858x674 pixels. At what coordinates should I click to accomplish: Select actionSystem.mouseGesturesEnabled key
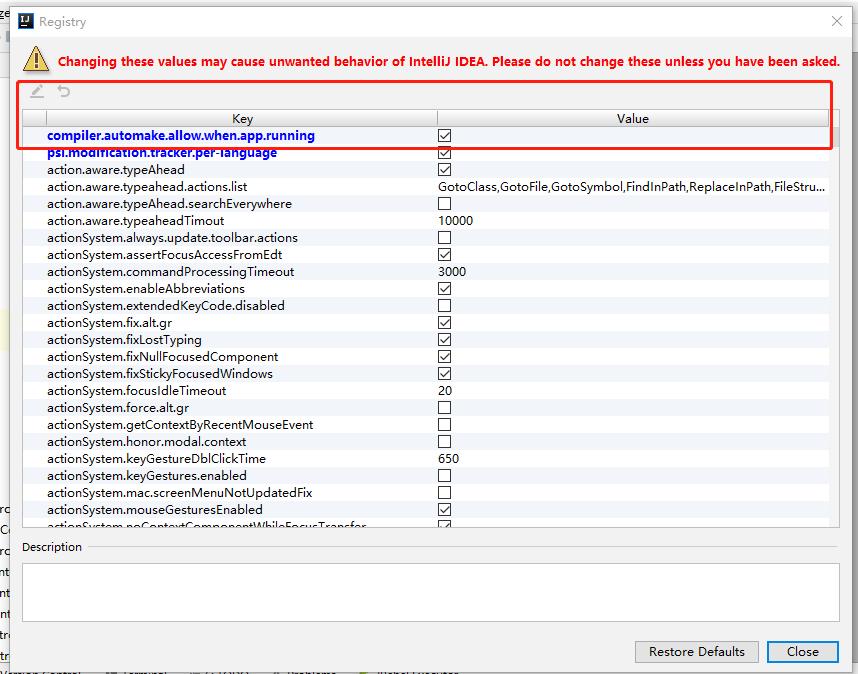click(x=155, y=509)
